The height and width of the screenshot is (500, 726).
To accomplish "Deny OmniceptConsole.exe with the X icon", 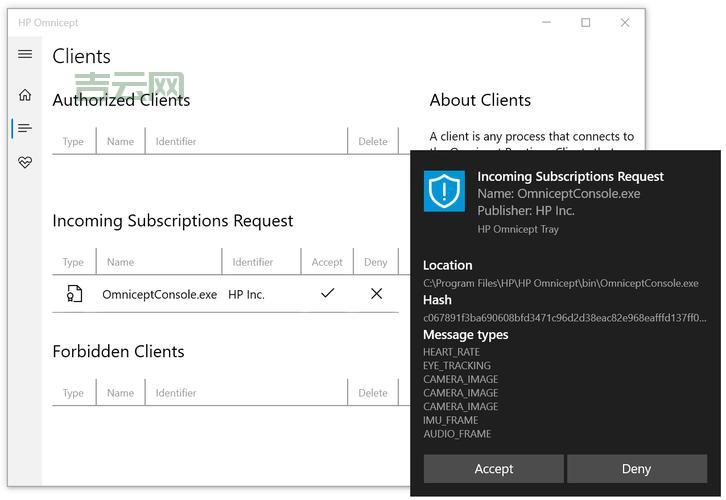I will pyautogui.click(x=376, y=294).
